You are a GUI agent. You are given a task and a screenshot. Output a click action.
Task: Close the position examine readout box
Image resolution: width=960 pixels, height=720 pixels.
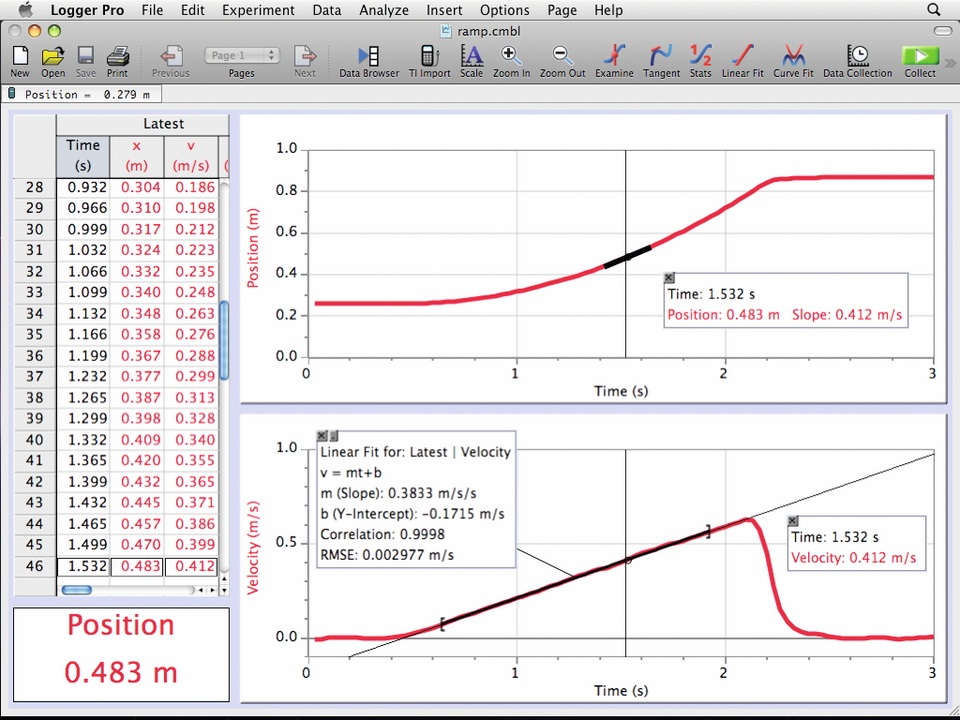(669, 278)
